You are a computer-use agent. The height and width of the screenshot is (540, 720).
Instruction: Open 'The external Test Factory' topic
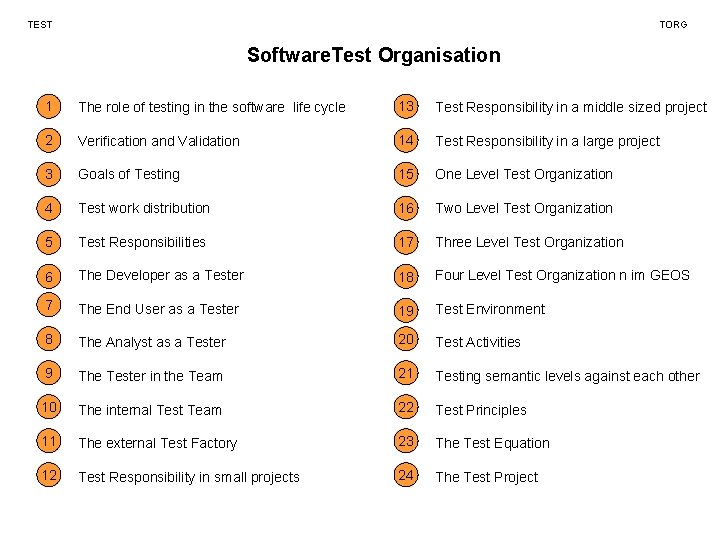point(158,443)
